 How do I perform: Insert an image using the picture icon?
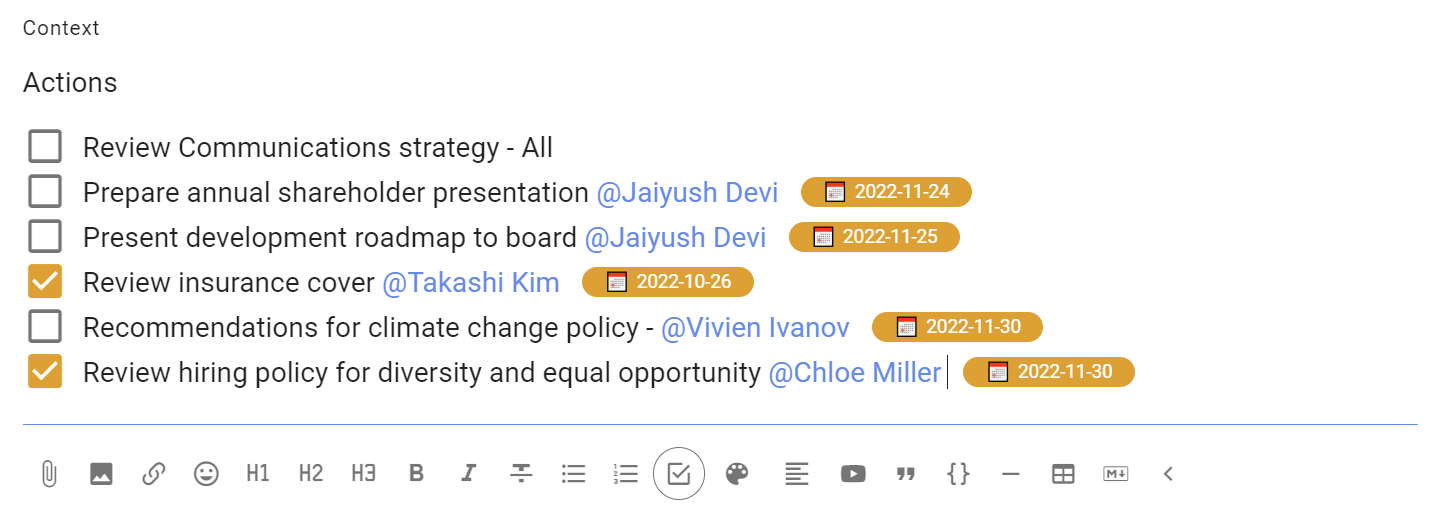tap(101, 474)
